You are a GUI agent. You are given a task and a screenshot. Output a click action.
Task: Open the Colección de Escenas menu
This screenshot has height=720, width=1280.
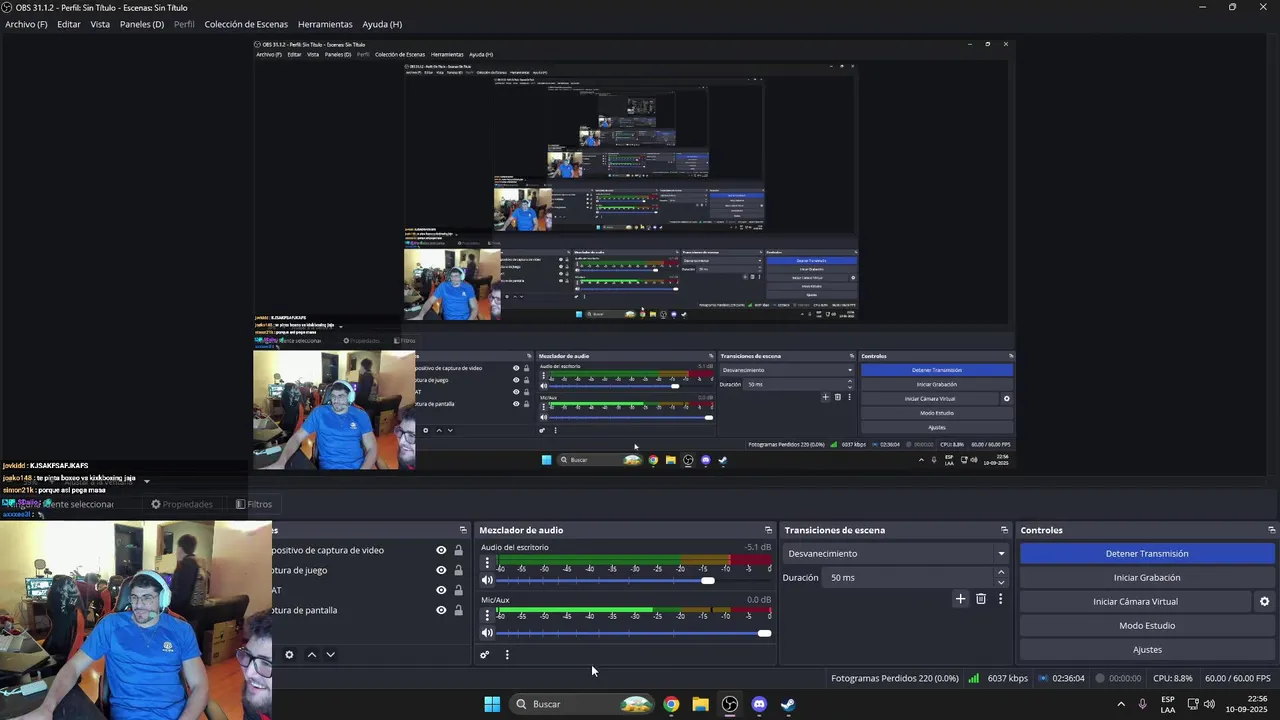(246, 24)
